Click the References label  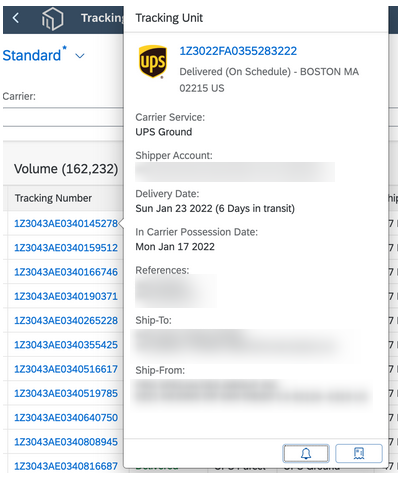tap(162, 270)
